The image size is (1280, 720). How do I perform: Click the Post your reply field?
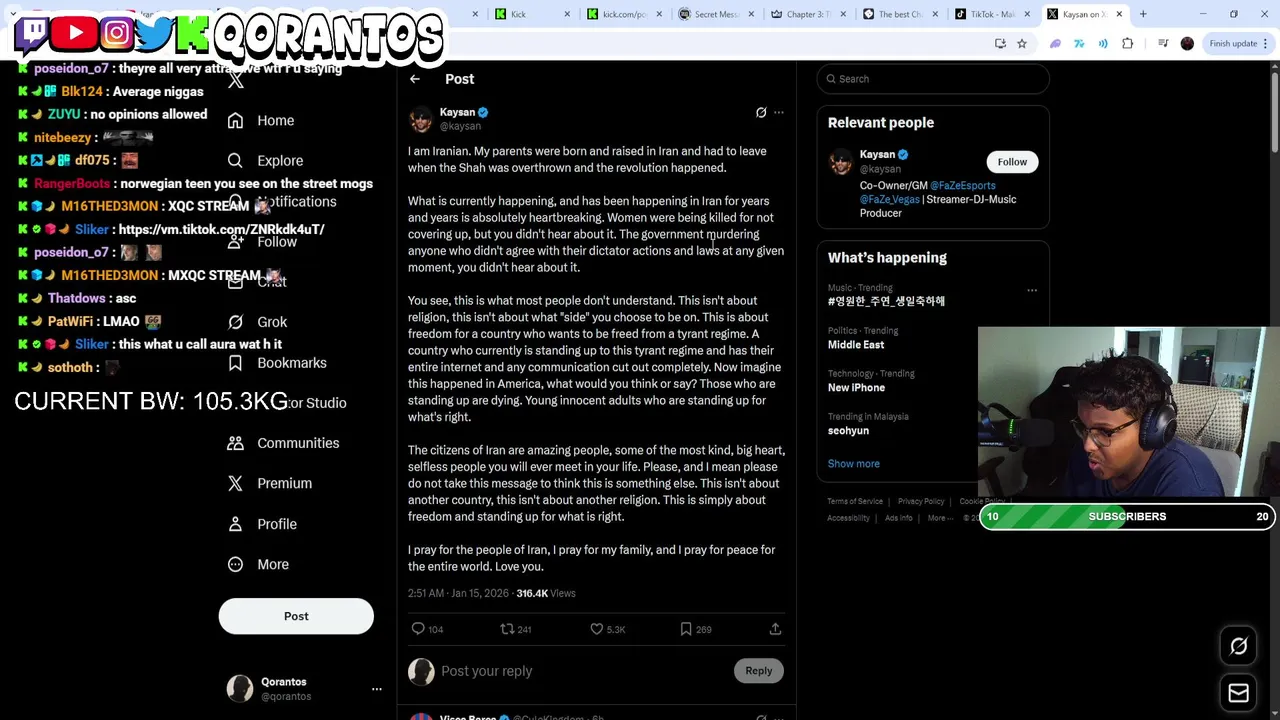585,671
